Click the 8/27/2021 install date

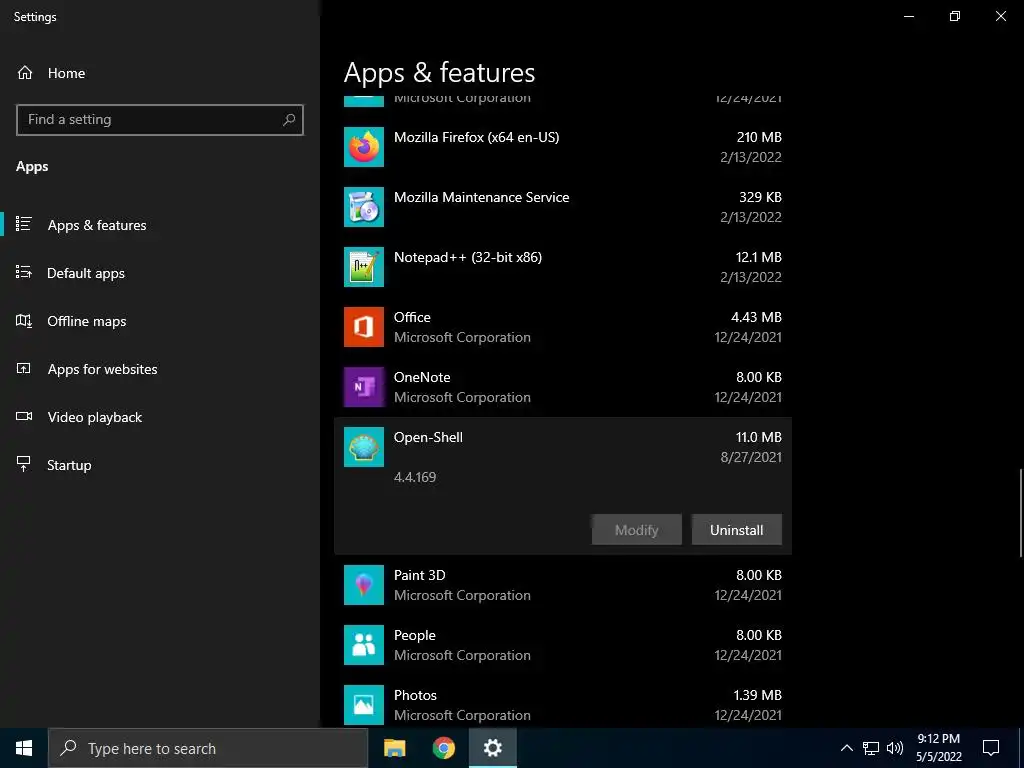tap(751, 457)
